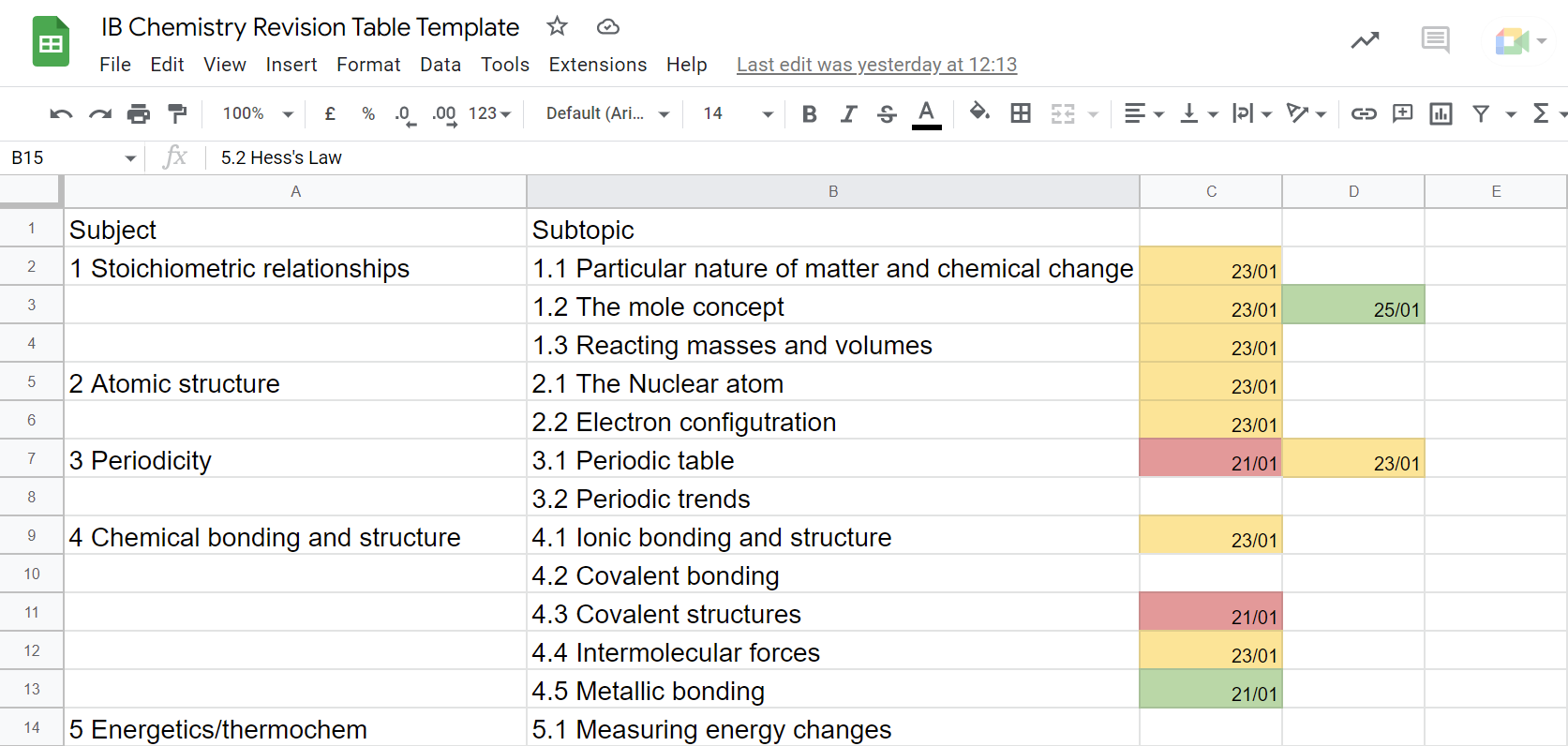The height and width of the screenshot is (746, 1568).
Task: Open the comment history icon
Action: click(x=1435, y=39)
